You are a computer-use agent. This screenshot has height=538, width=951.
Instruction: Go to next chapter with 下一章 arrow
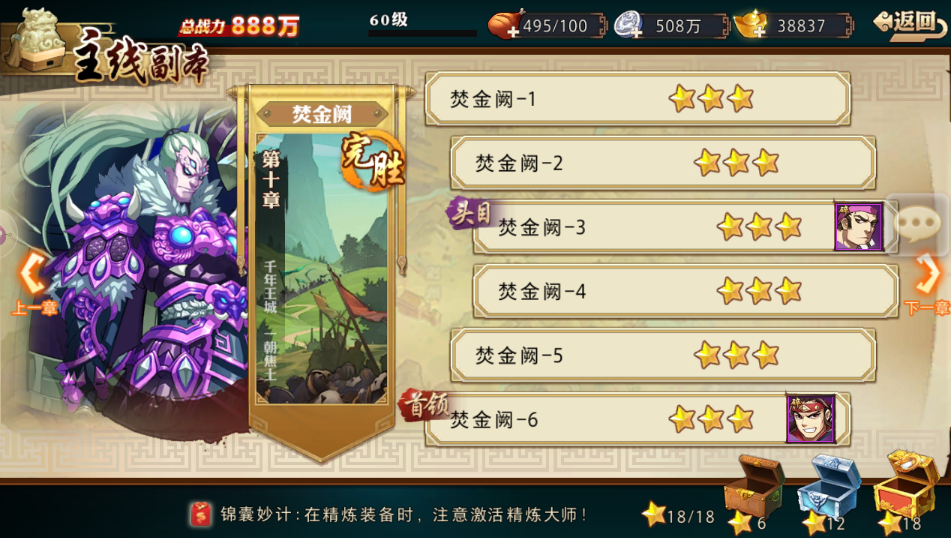[927, 284]
